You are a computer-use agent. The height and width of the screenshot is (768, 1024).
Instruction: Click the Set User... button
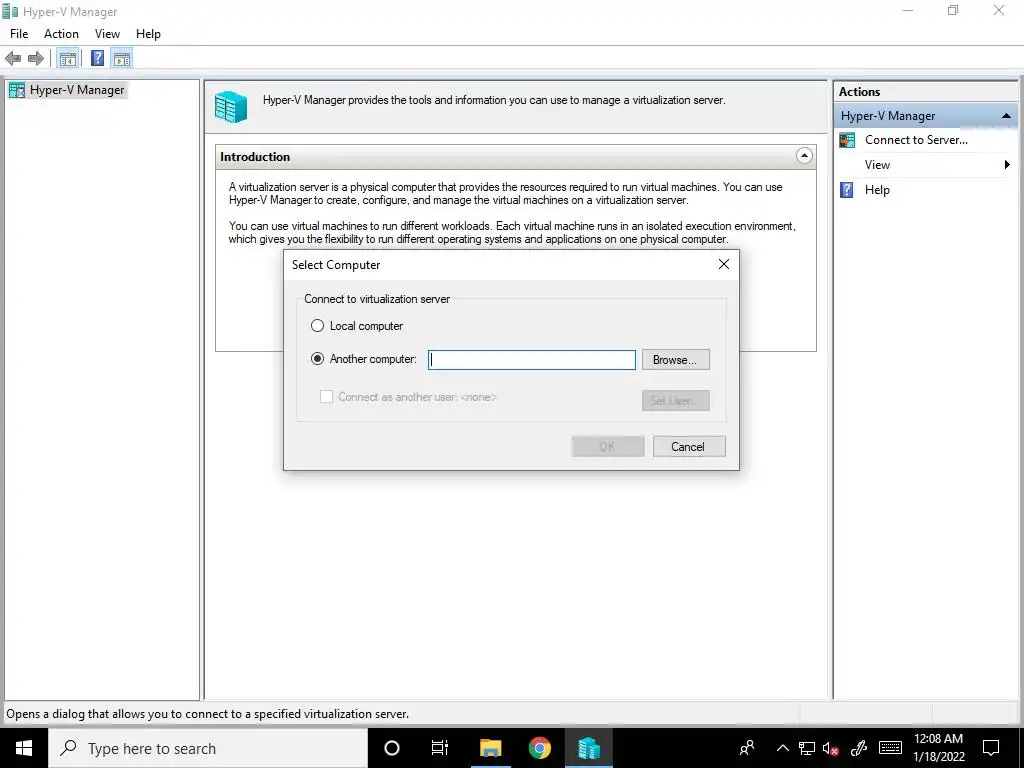675,400
